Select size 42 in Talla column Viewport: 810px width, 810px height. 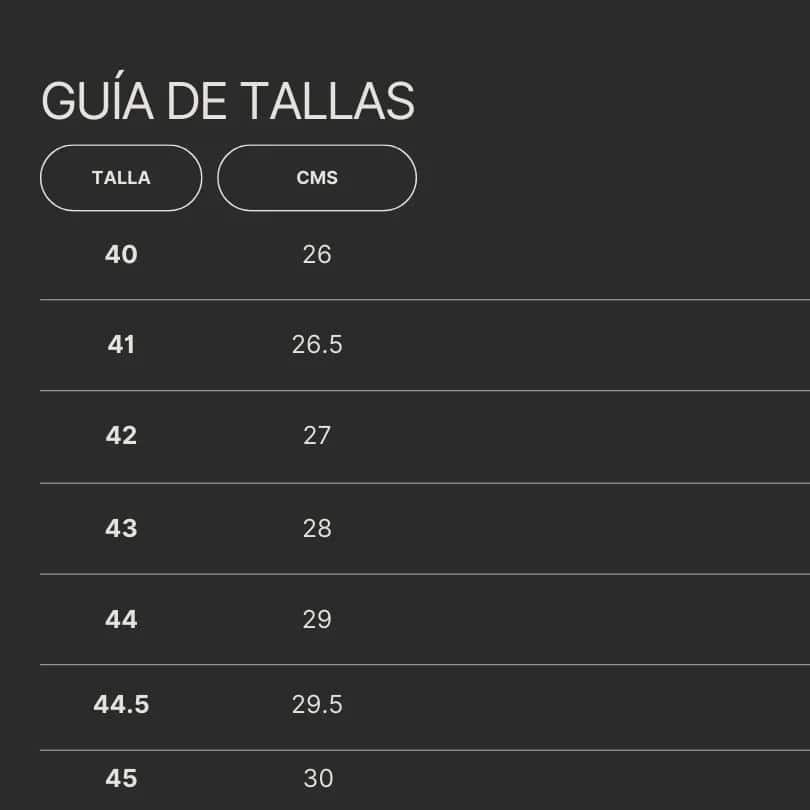click(121, 435)
